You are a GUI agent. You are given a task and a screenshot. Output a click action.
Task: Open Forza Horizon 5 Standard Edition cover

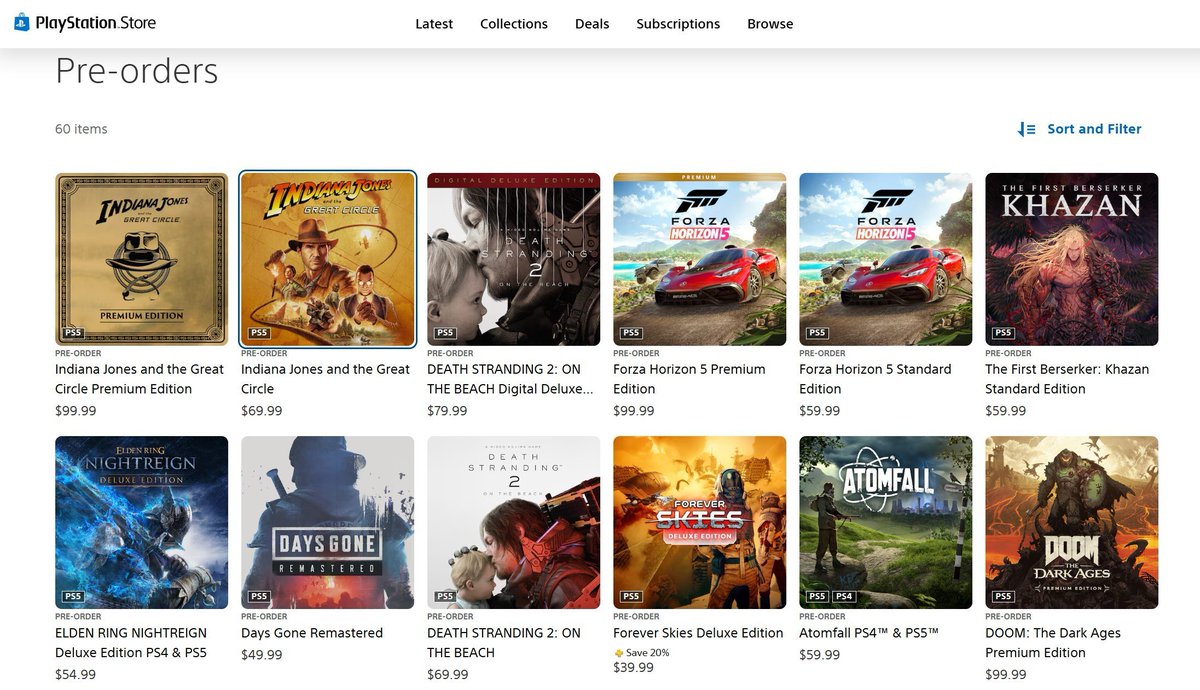pyautogui.click(x=886, y=260)
